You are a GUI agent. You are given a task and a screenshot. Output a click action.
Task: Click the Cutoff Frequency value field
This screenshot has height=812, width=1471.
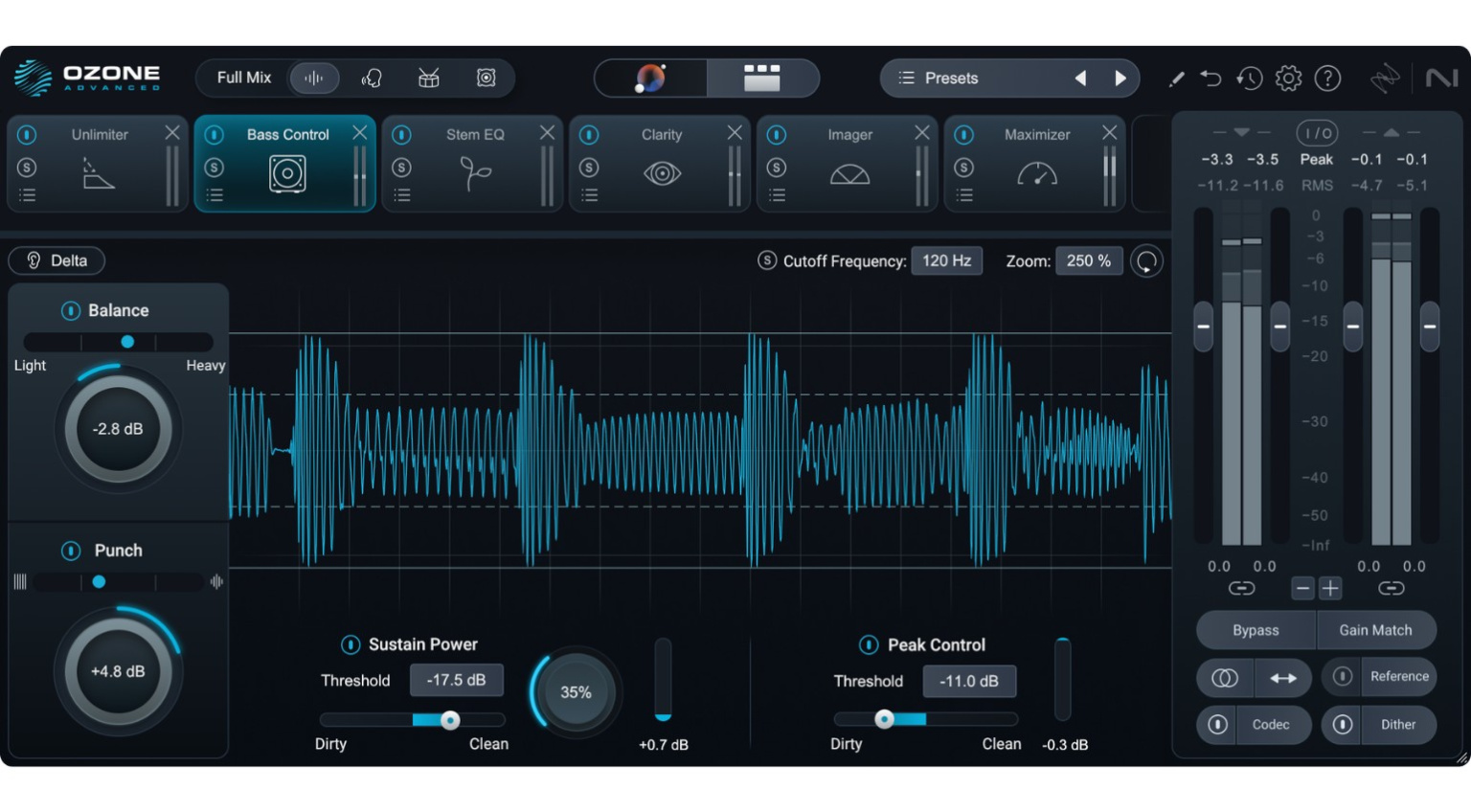(x=946, y=259)
